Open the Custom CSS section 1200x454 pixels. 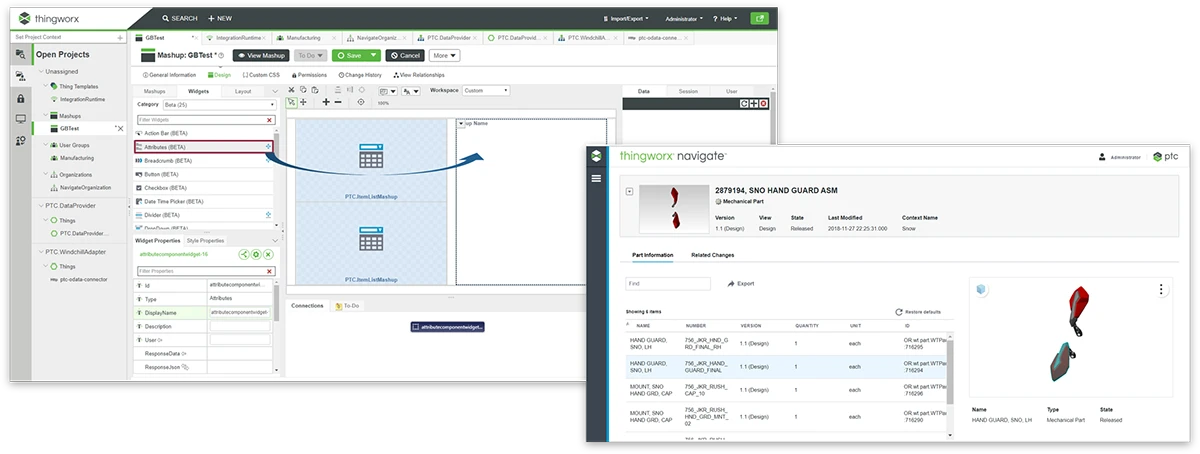point(261,75)
